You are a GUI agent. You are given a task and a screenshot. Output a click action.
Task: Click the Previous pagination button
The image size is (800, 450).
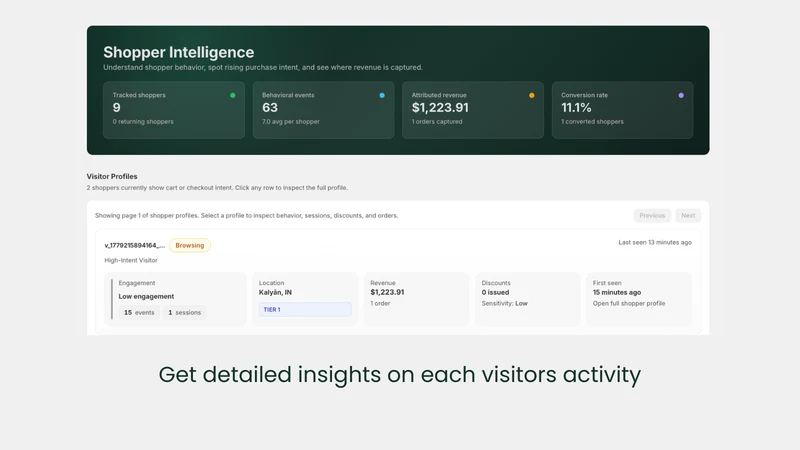[x=652, y=215]
